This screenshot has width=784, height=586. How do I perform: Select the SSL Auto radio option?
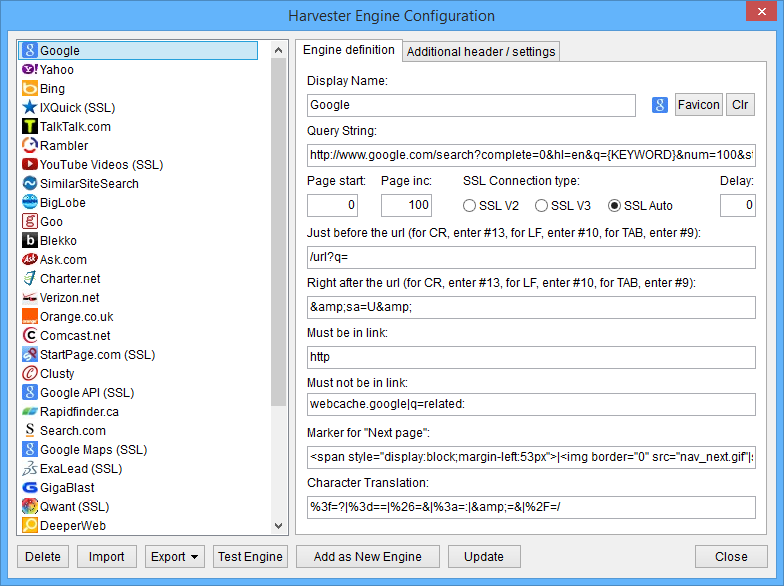point(615,206)
